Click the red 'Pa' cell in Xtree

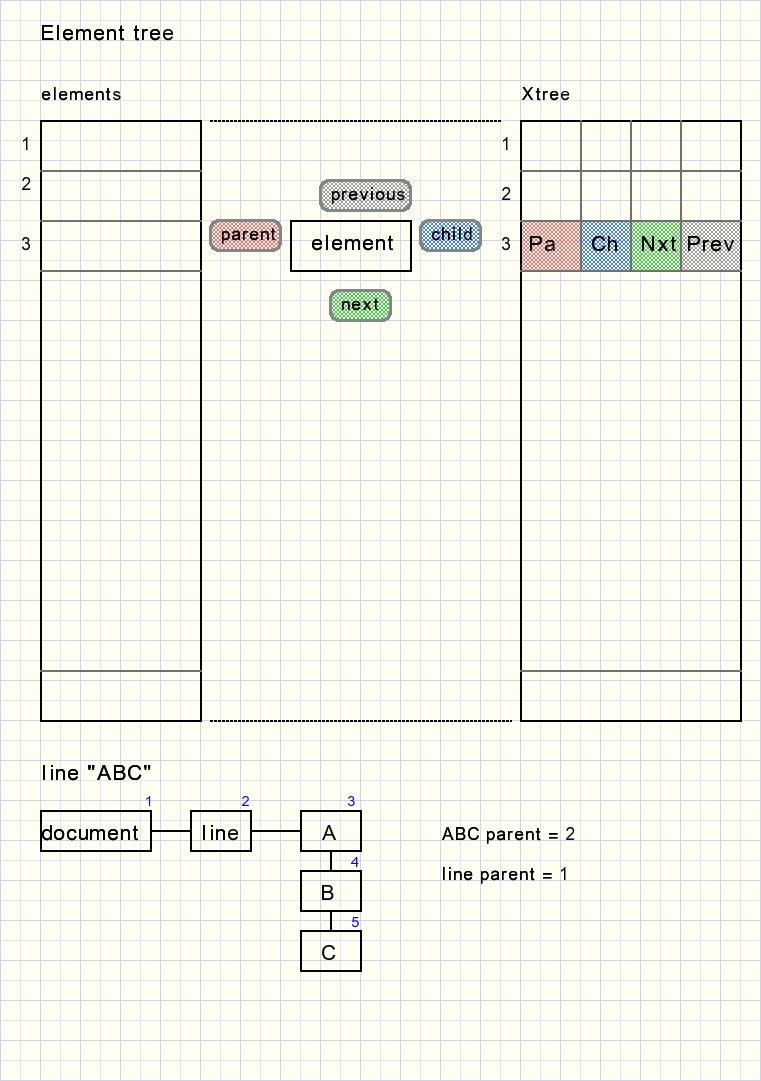[551, 246]
